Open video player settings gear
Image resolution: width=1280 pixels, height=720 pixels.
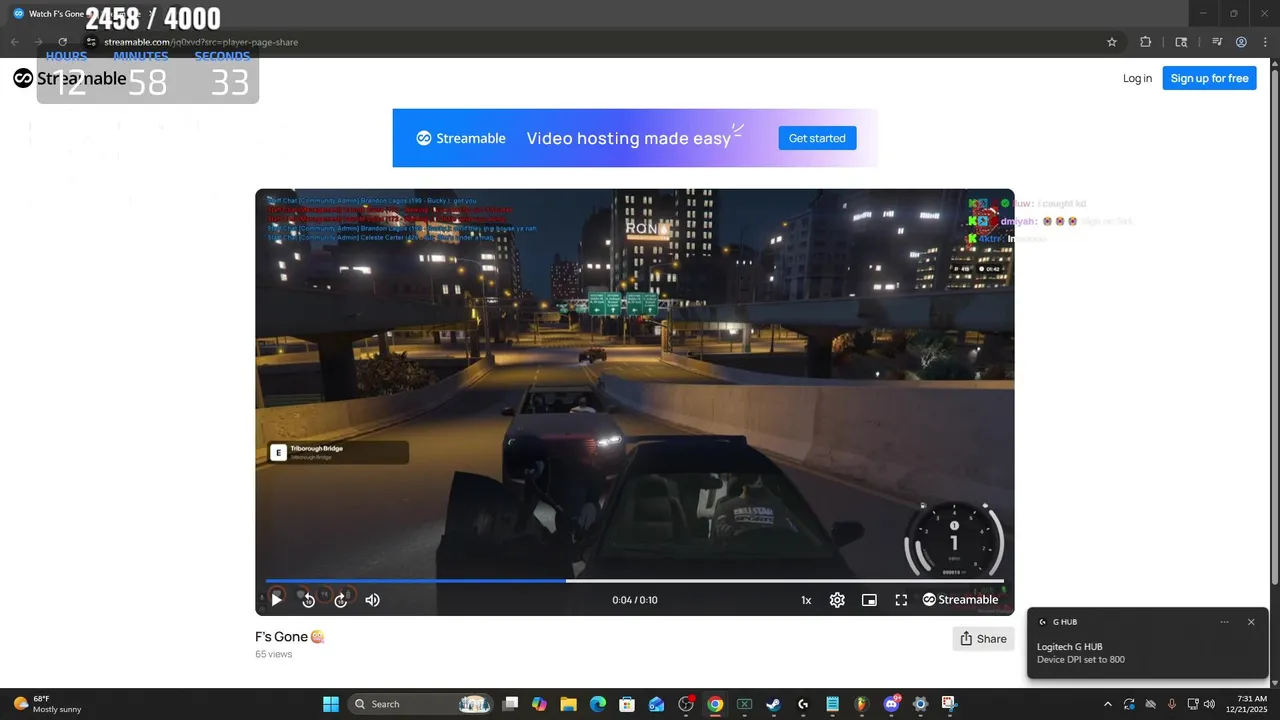[837, 600]
